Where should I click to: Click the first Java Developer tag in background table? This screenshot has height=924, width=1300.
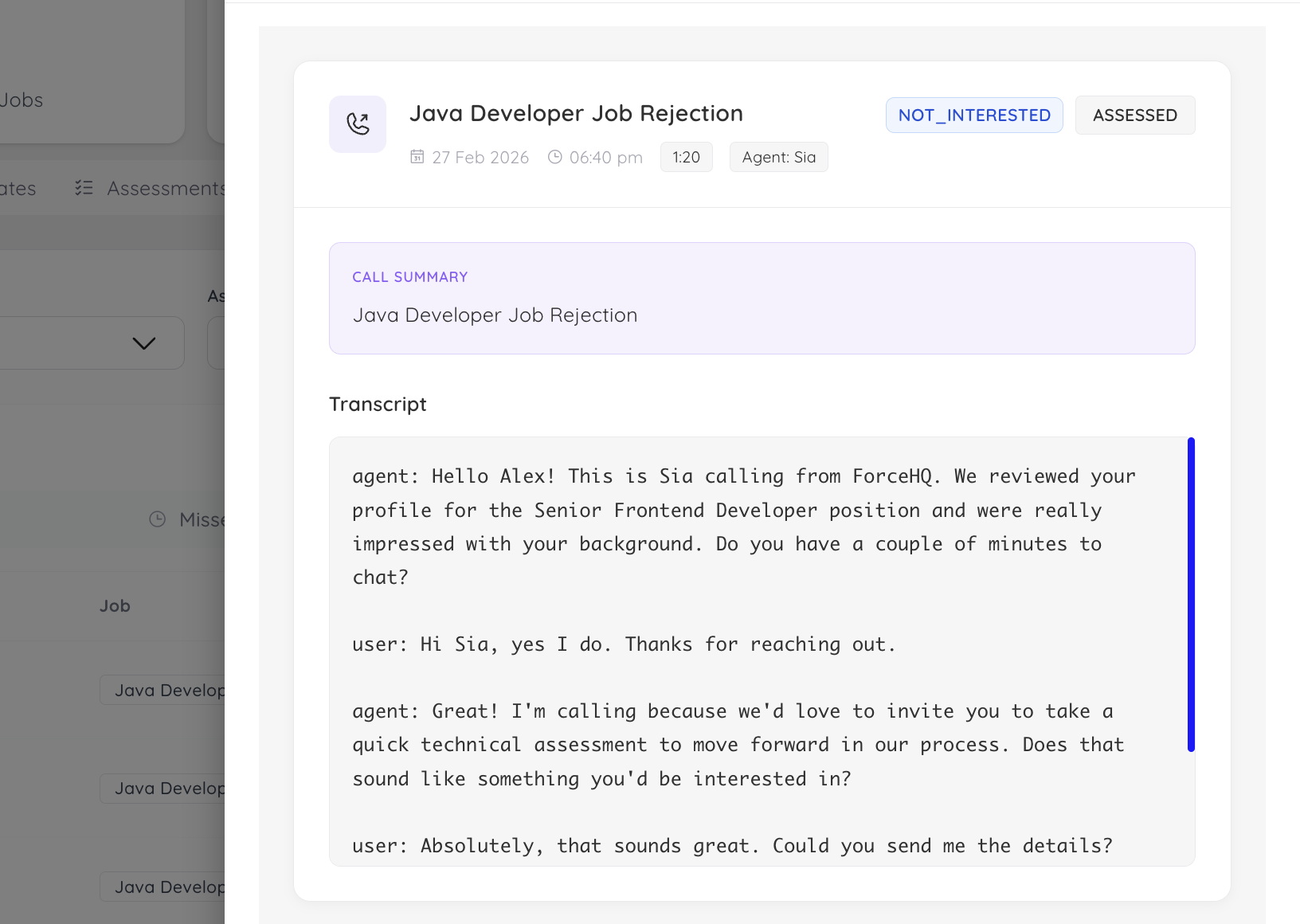[162, 691]
